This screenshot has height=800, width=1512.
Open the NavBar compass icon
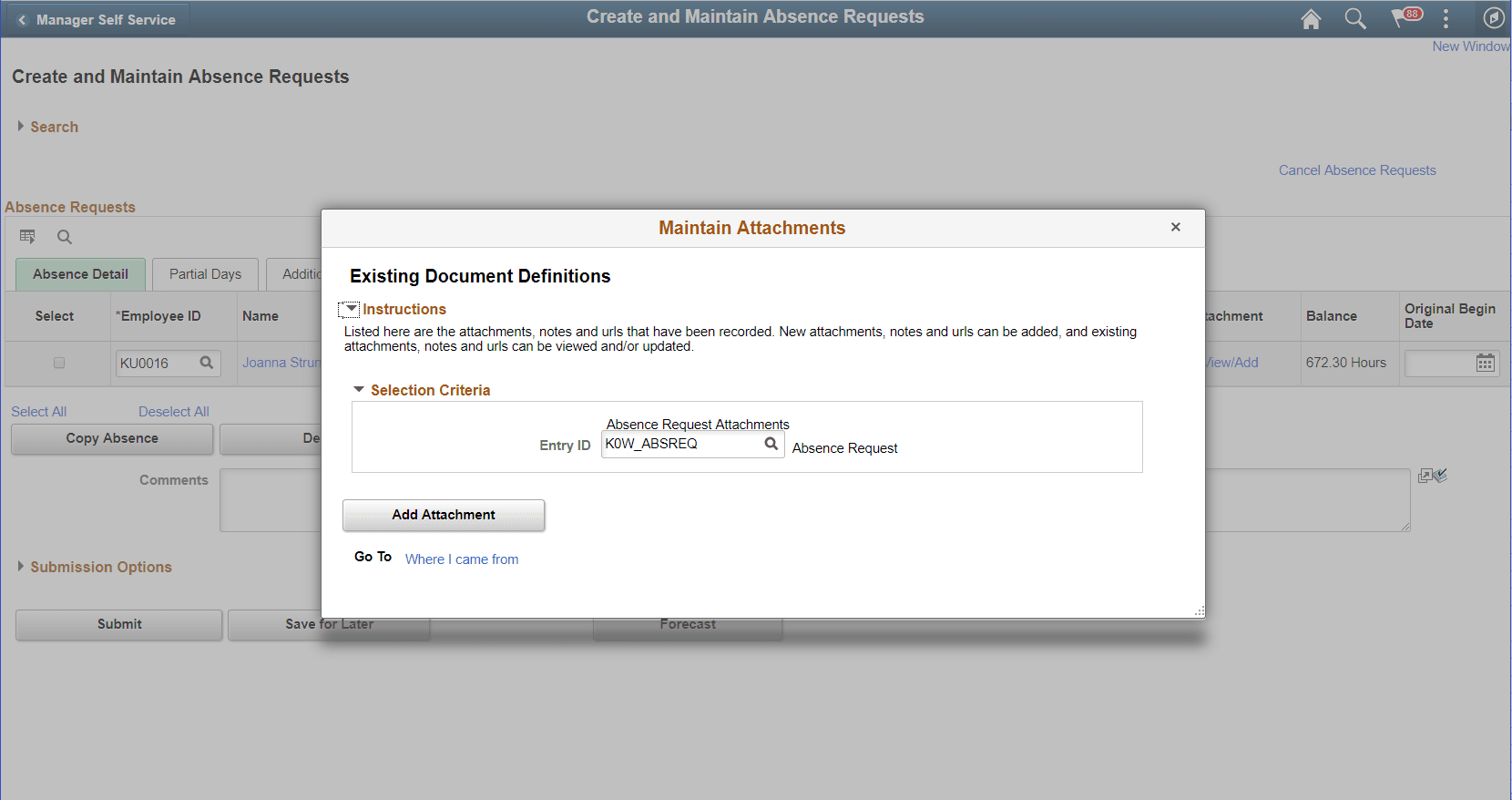coord(1494,18)
